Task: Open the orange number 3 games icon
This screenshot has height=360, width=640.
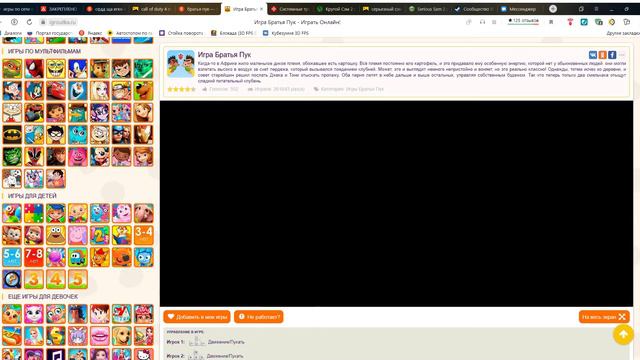Action: [x=34, y=279]
